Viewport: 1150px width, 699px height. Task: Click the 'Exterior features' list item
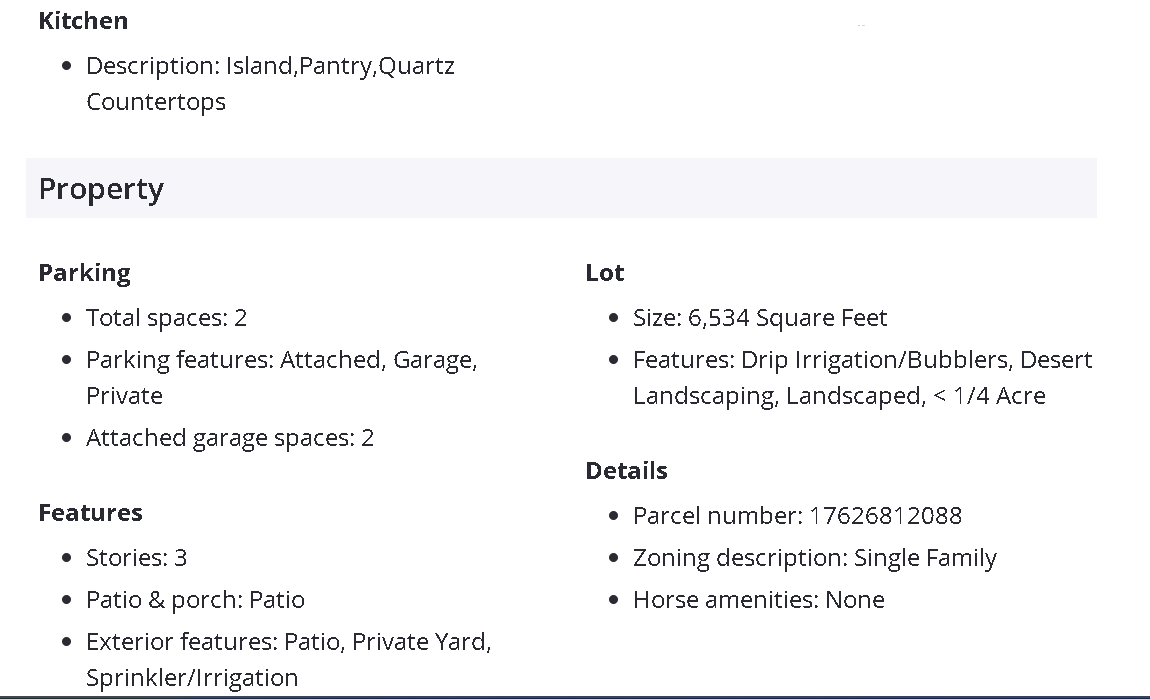coord(288,642)
